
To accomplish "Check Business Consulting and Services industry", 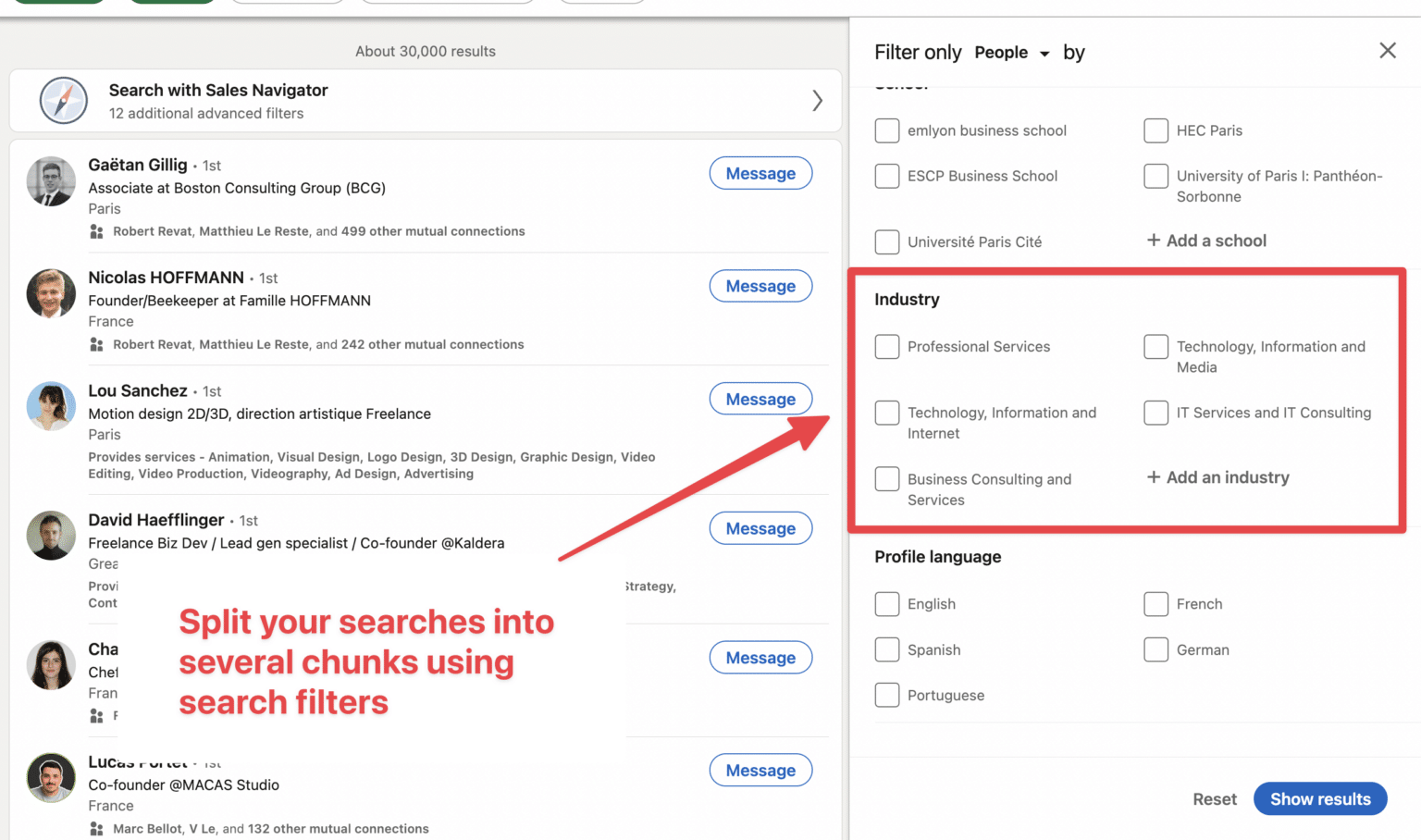I will click(886, 478).
